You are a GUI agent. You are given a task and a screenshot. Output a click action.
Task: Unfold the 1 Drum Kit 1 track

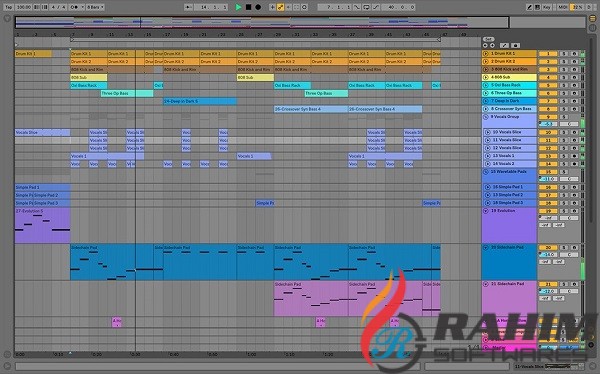[486, 54]
